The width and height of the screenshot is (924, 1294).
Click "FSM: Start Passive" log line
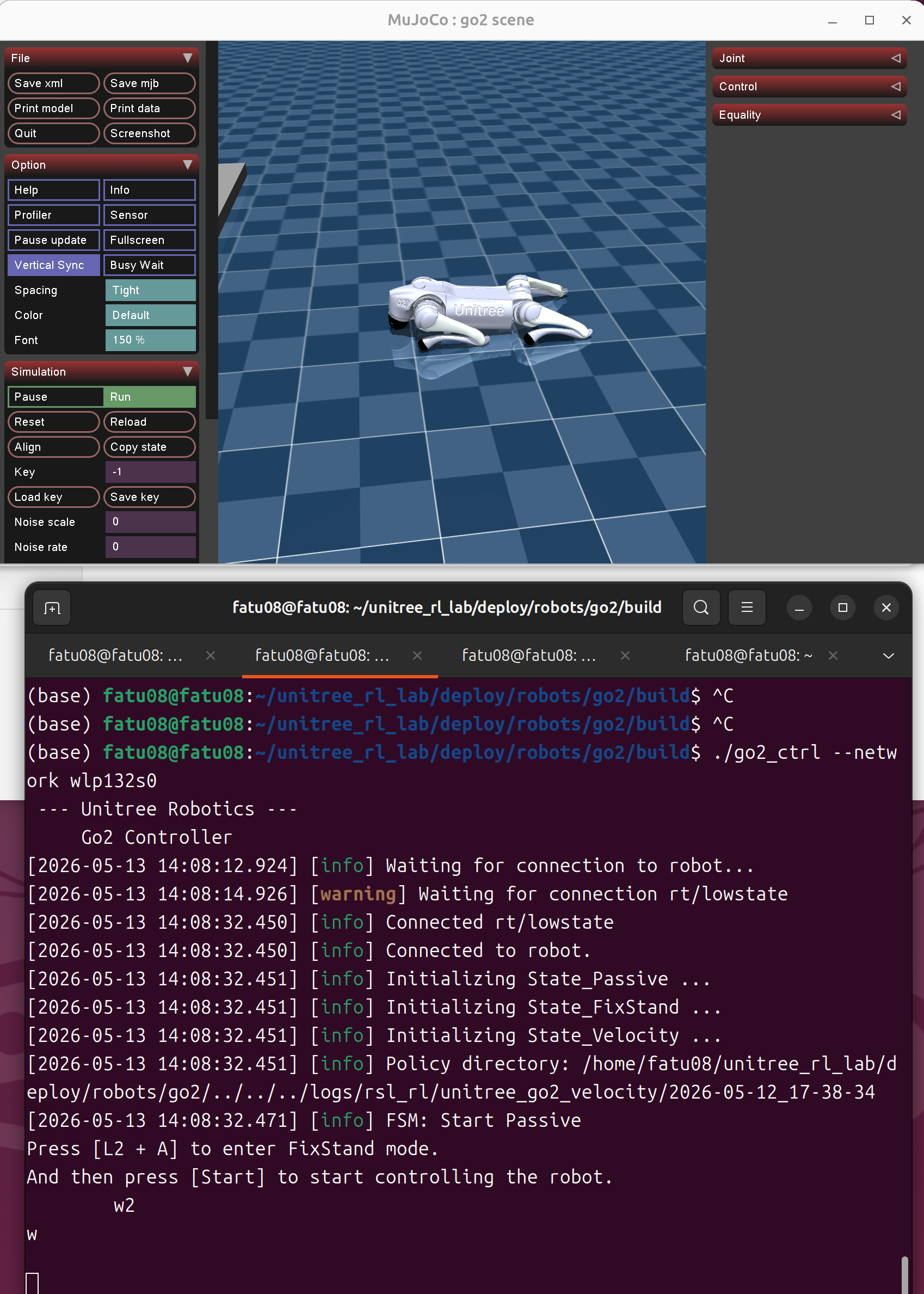coord(483,1120)
